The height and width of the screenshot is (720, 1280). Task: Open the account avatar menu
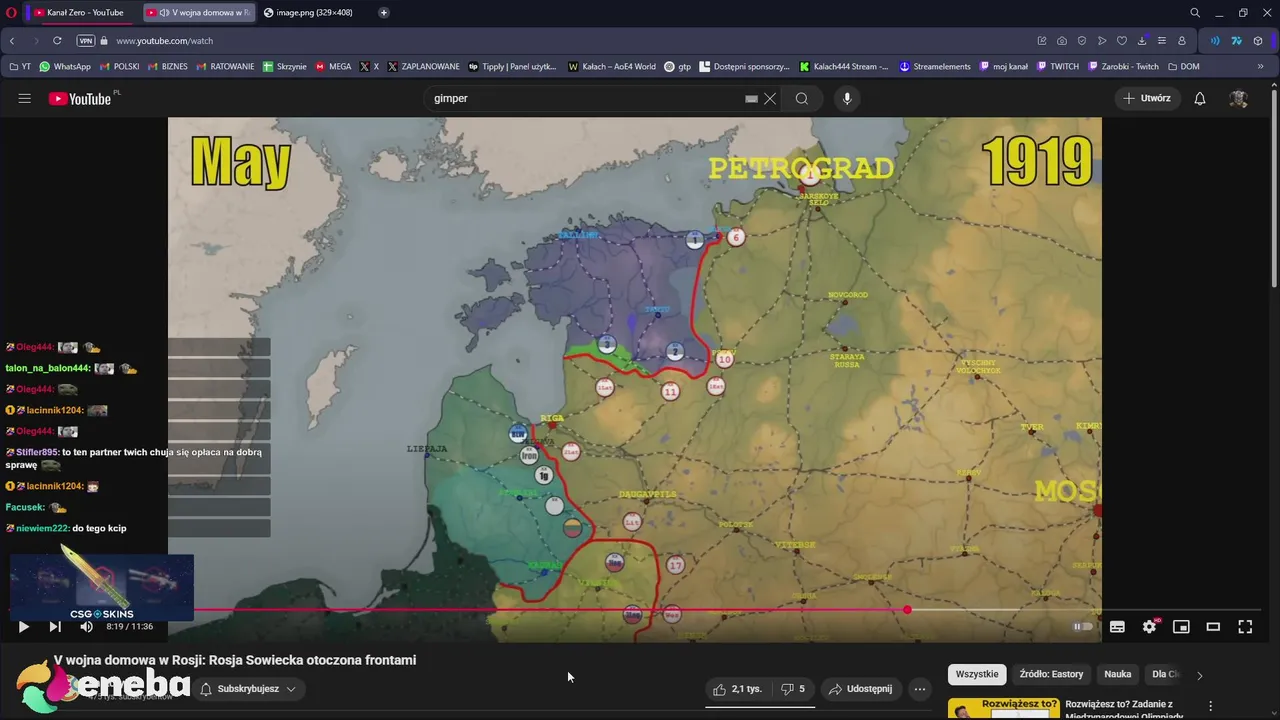pyautogui.click(x=1238, y=98)
